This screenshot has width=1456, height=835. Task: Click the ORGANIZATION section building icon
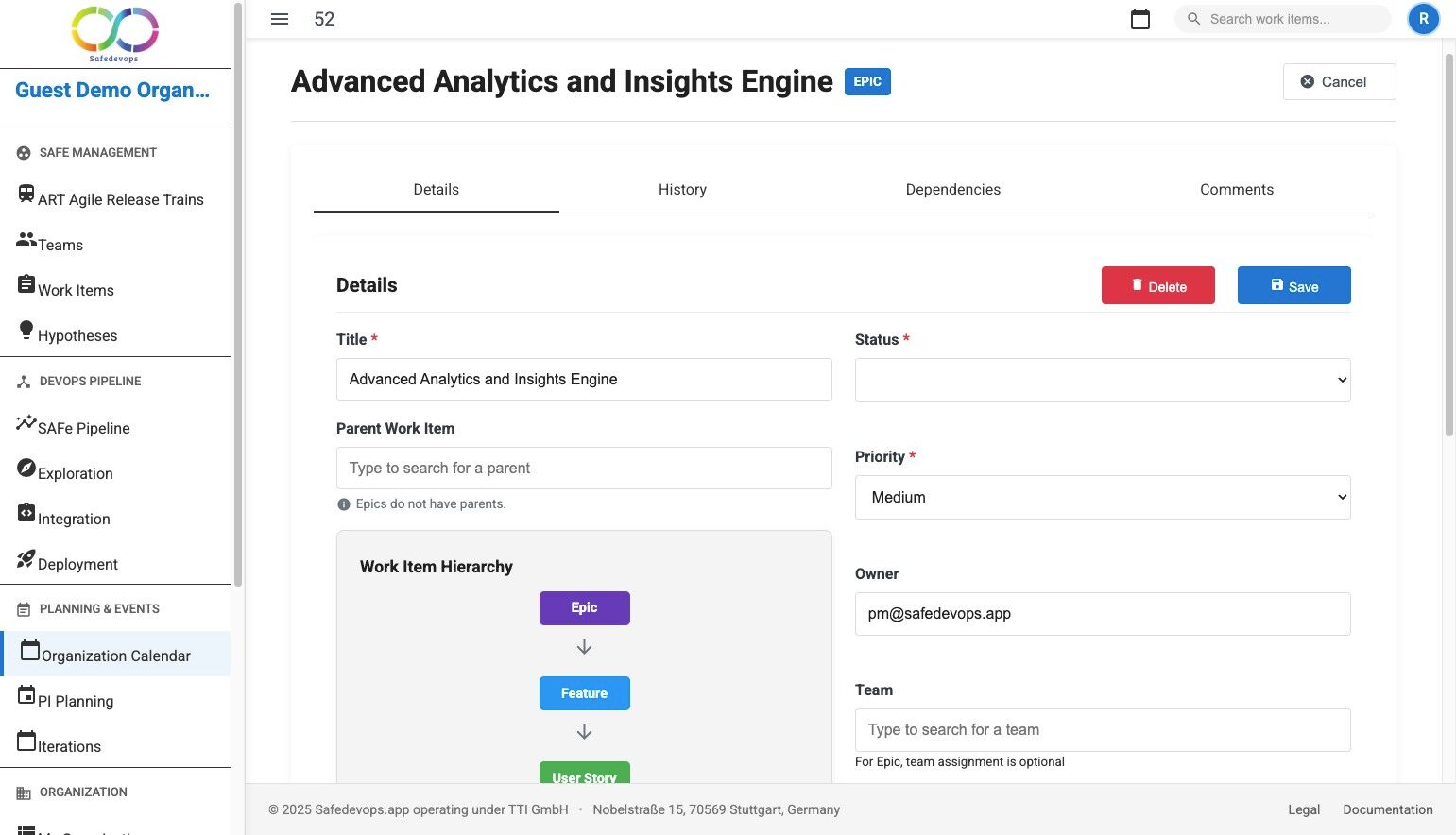tap(24, 793)
